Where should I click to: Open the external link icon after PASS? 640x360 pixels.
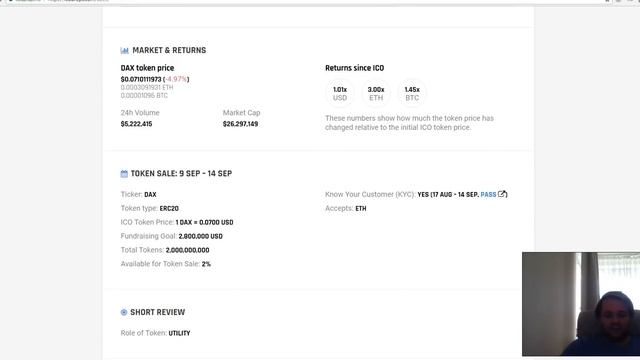click(502, 194)
